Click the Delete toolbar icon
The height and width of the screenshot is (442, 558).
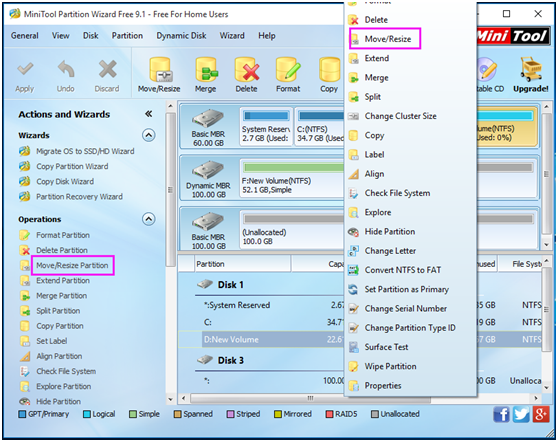(247, 69)
